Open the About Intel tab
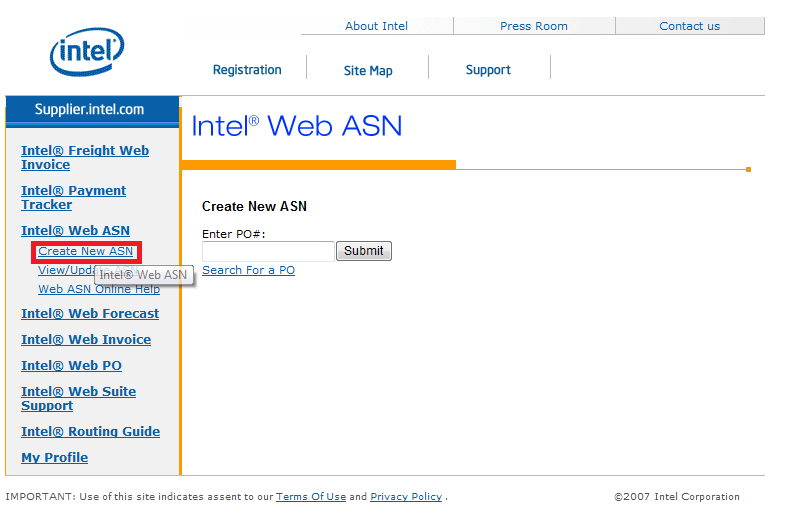This screenshot has height=521, width=795. pos(376,26)
